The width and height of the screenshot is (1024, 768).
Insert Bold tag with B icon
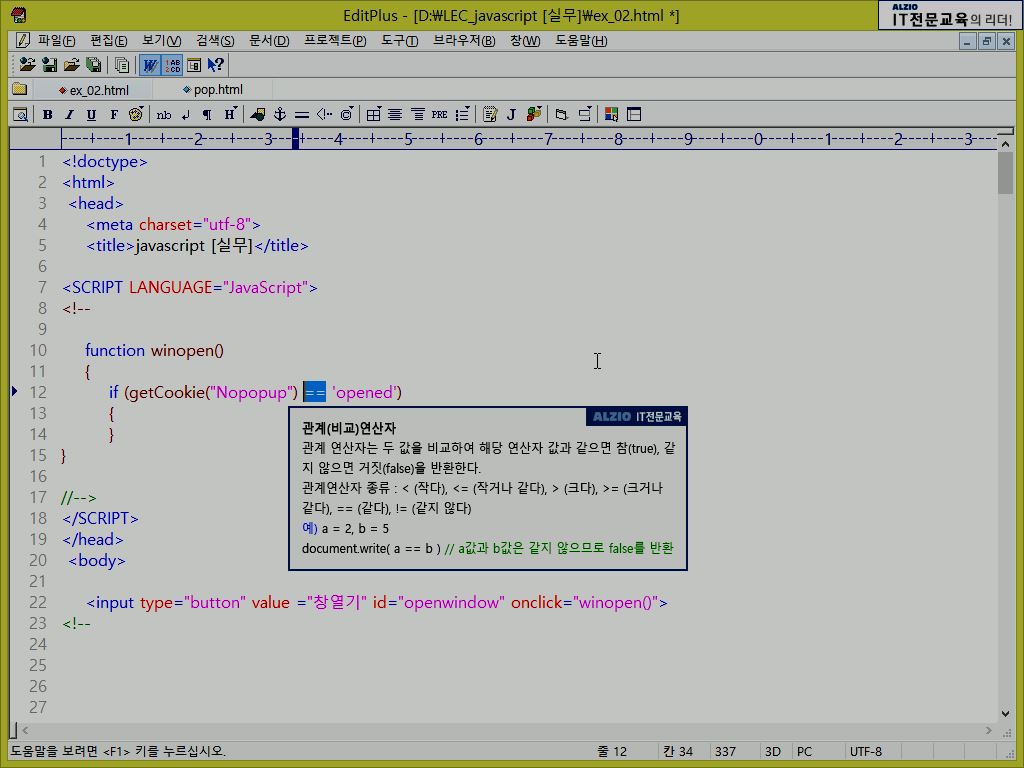coord(48,115)
